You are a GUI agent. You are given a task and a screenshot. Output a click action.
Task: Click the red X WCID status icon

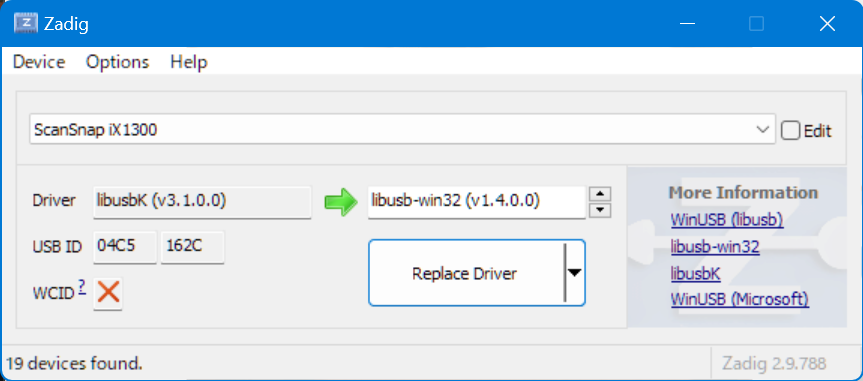coord(108,293)
